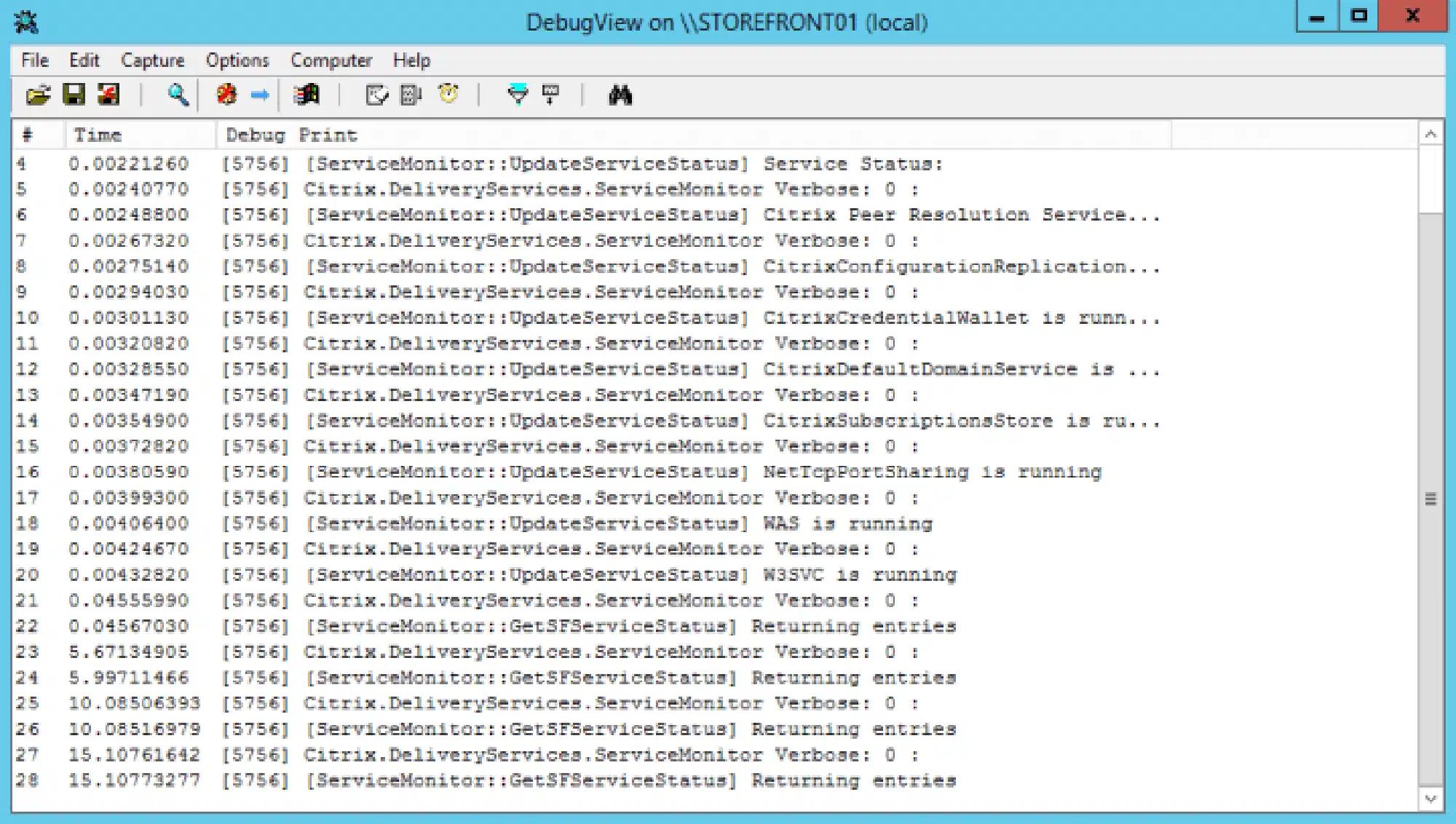Open Filter/Highlight with the funnel icon
The width and height of the screenshot is (1456, 824).
click(518, 95)
